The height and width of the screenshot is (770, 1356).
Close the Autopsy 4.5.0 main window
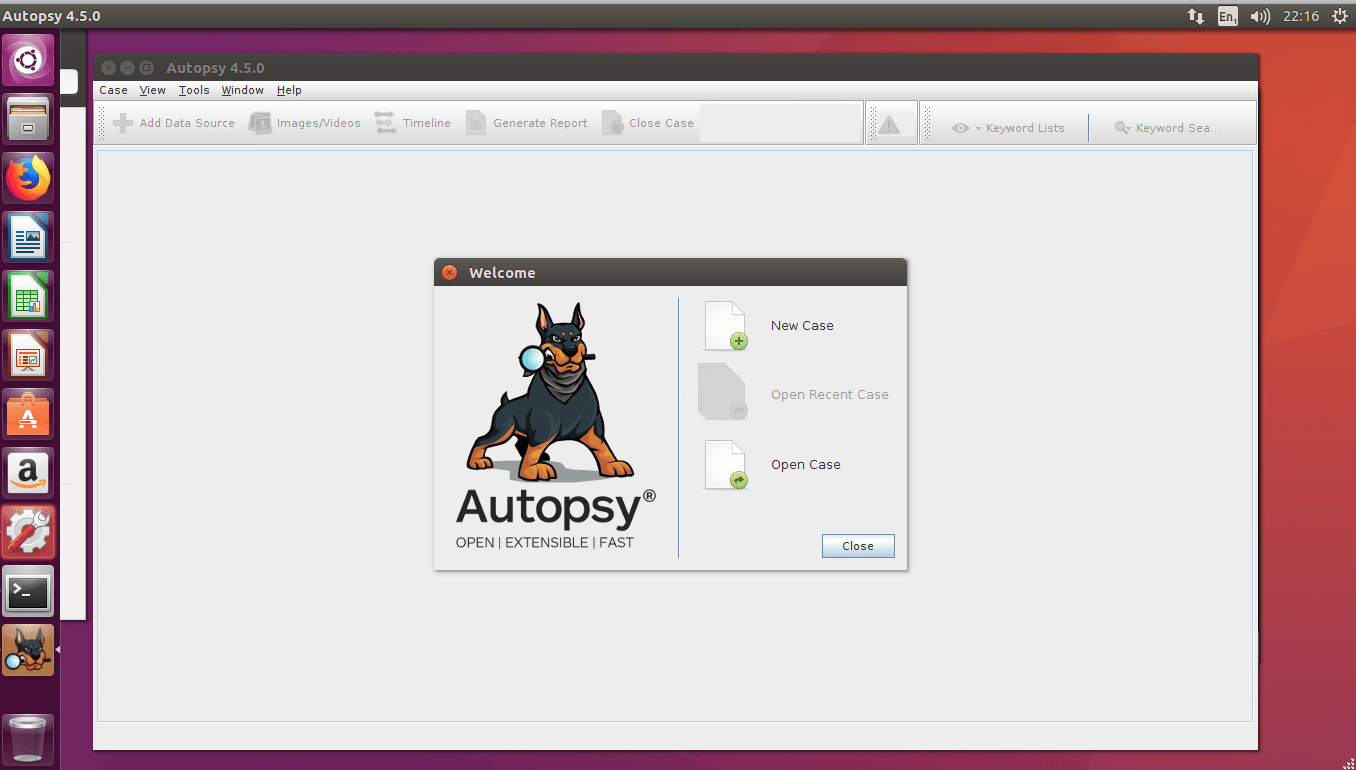click(108, 68)
